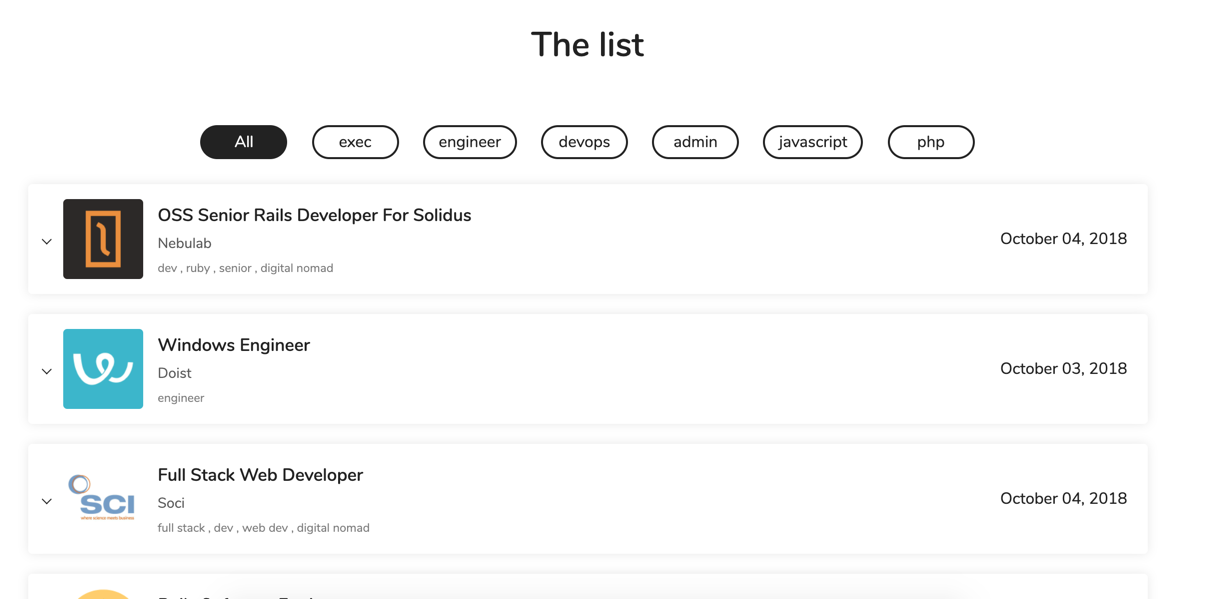Screen dimensions: 1218x599
Task: Expand the Windows Engineer listing chevron
Action: coord(47,371)
